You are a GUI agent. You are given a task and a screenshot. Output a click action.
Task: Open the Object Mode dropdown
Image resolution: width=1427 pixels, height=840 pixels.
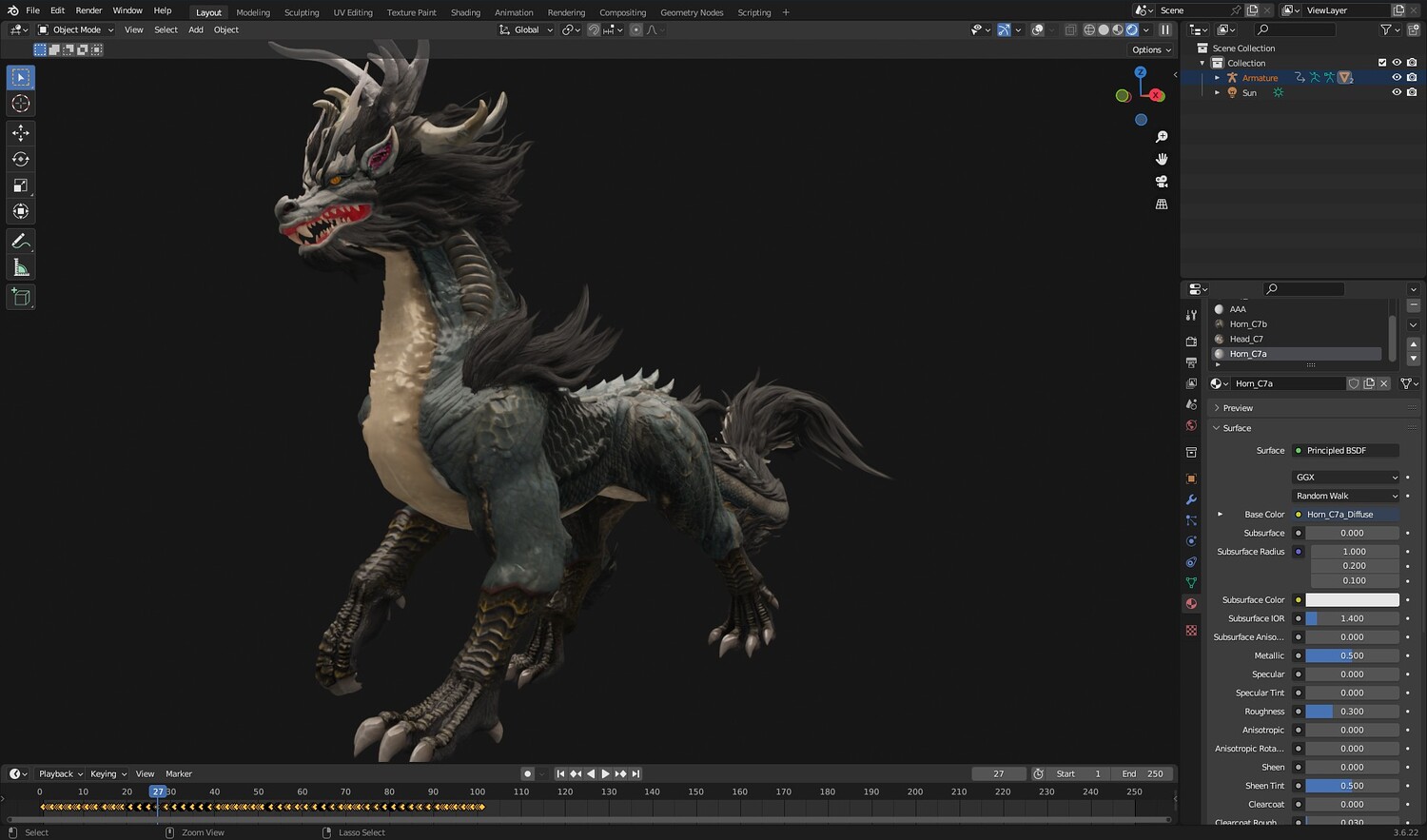(x=75, y=29)
